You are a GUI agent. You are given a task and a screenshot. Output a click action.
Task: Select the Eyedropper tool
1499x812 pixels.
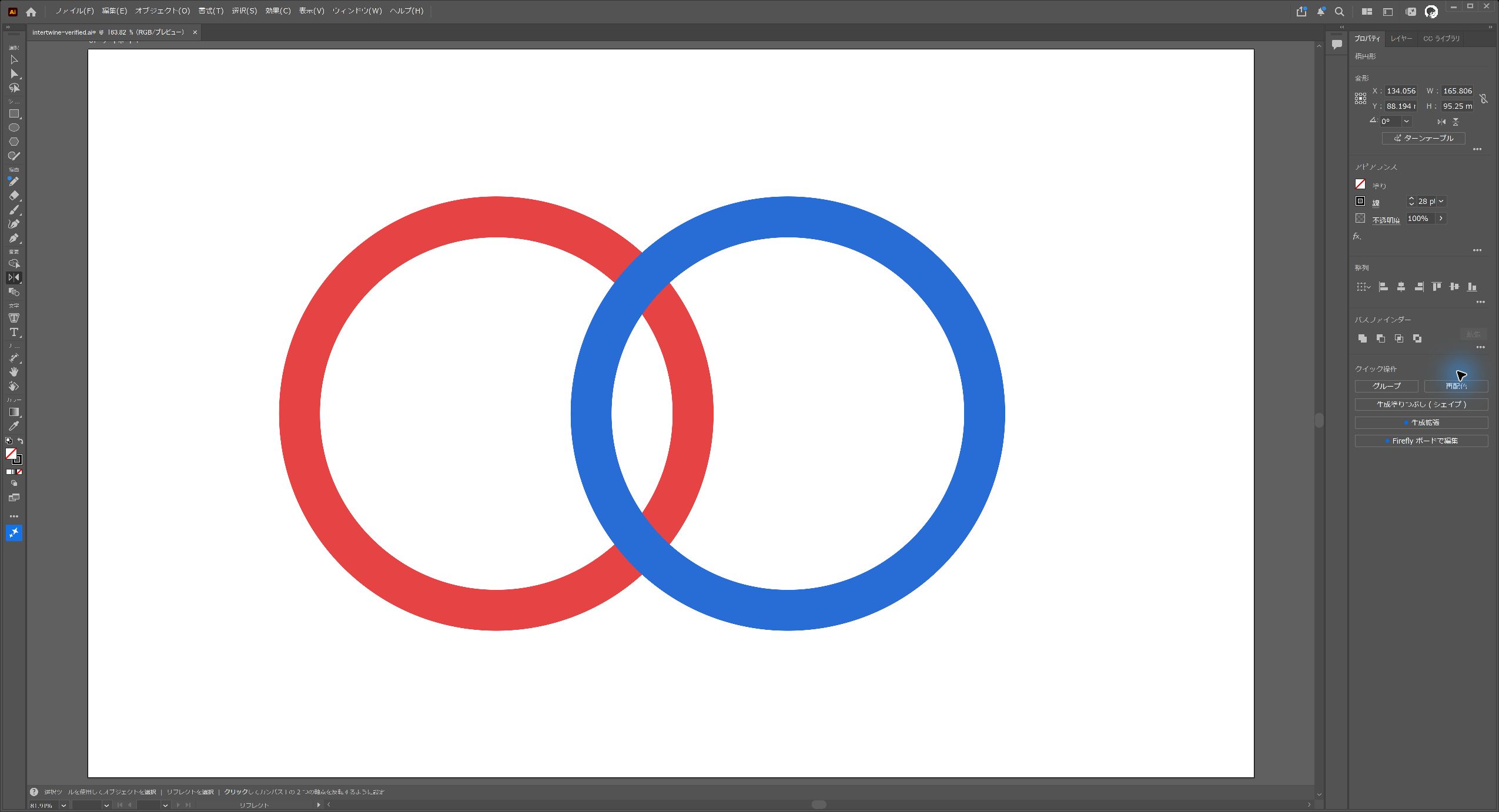[14, 426]
